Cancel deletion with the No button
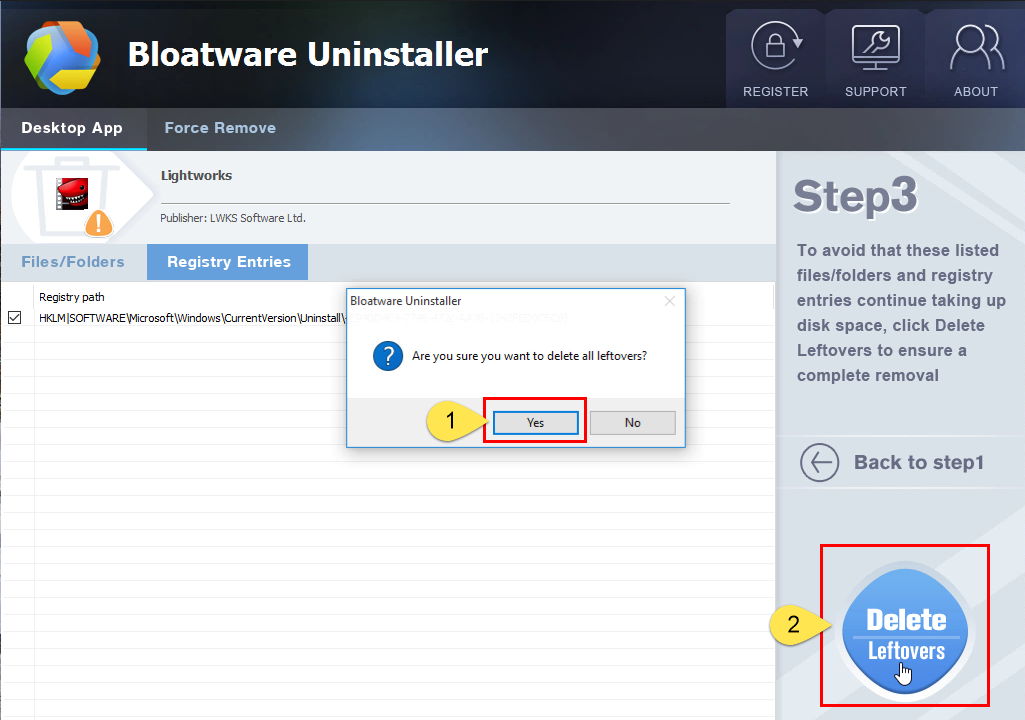The height and width of the screenshot is (720, 1025). click(x=632, y=422)
